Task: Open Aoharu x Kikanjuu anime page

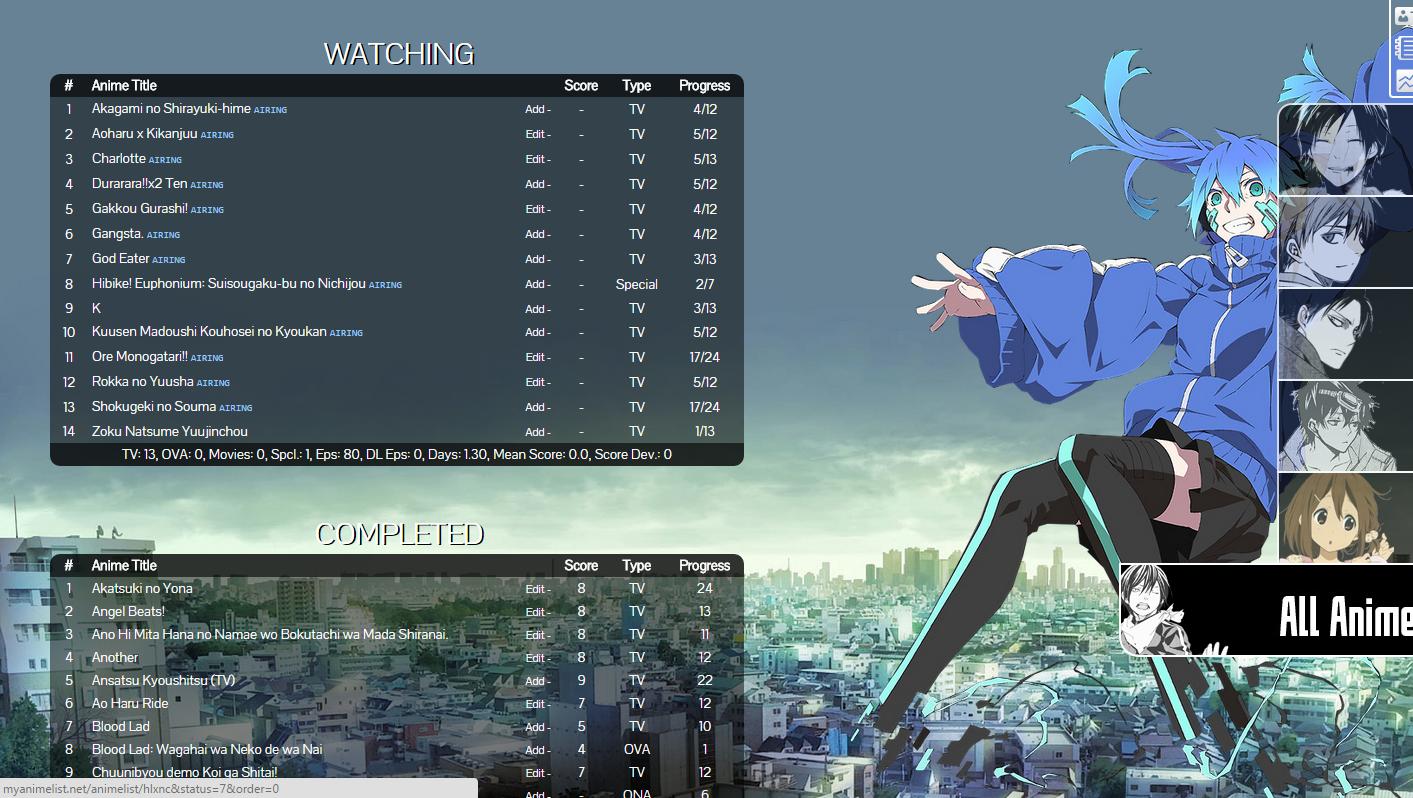Action: [145, 134]
